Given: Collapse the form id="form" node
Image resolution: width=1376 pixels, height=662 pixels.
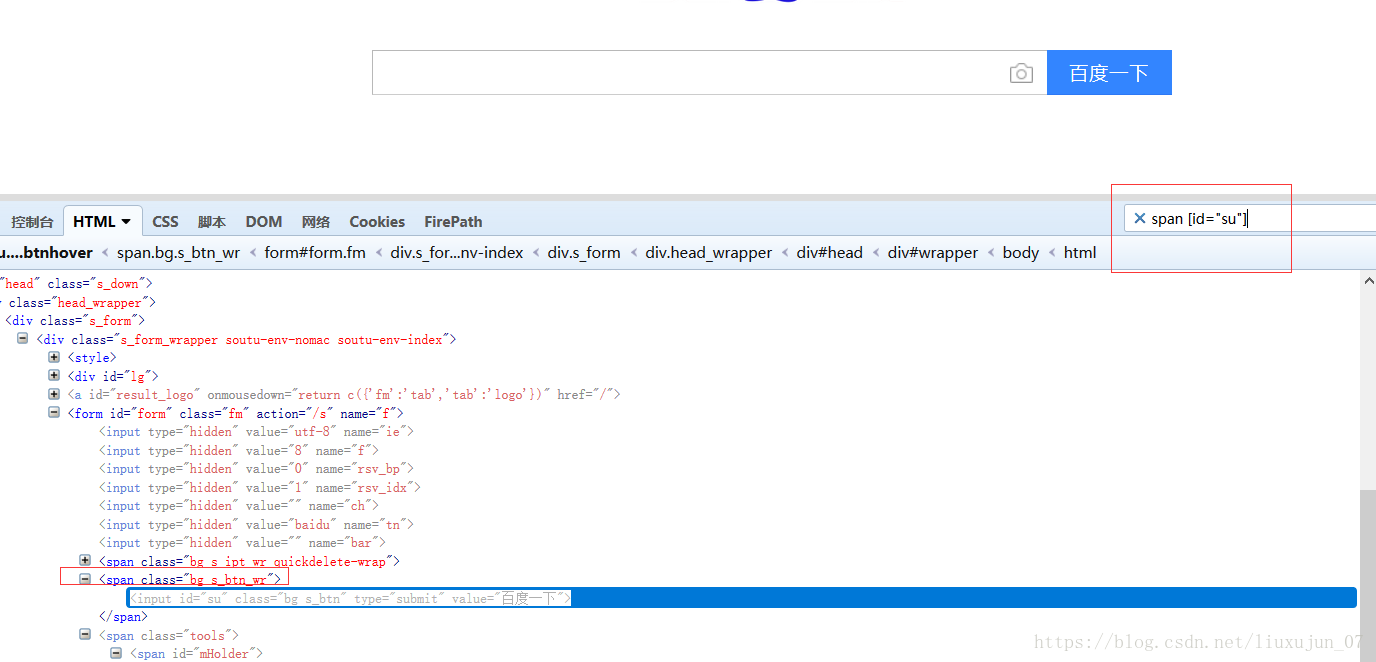Looking at the screenshot, I should [54, 412].
